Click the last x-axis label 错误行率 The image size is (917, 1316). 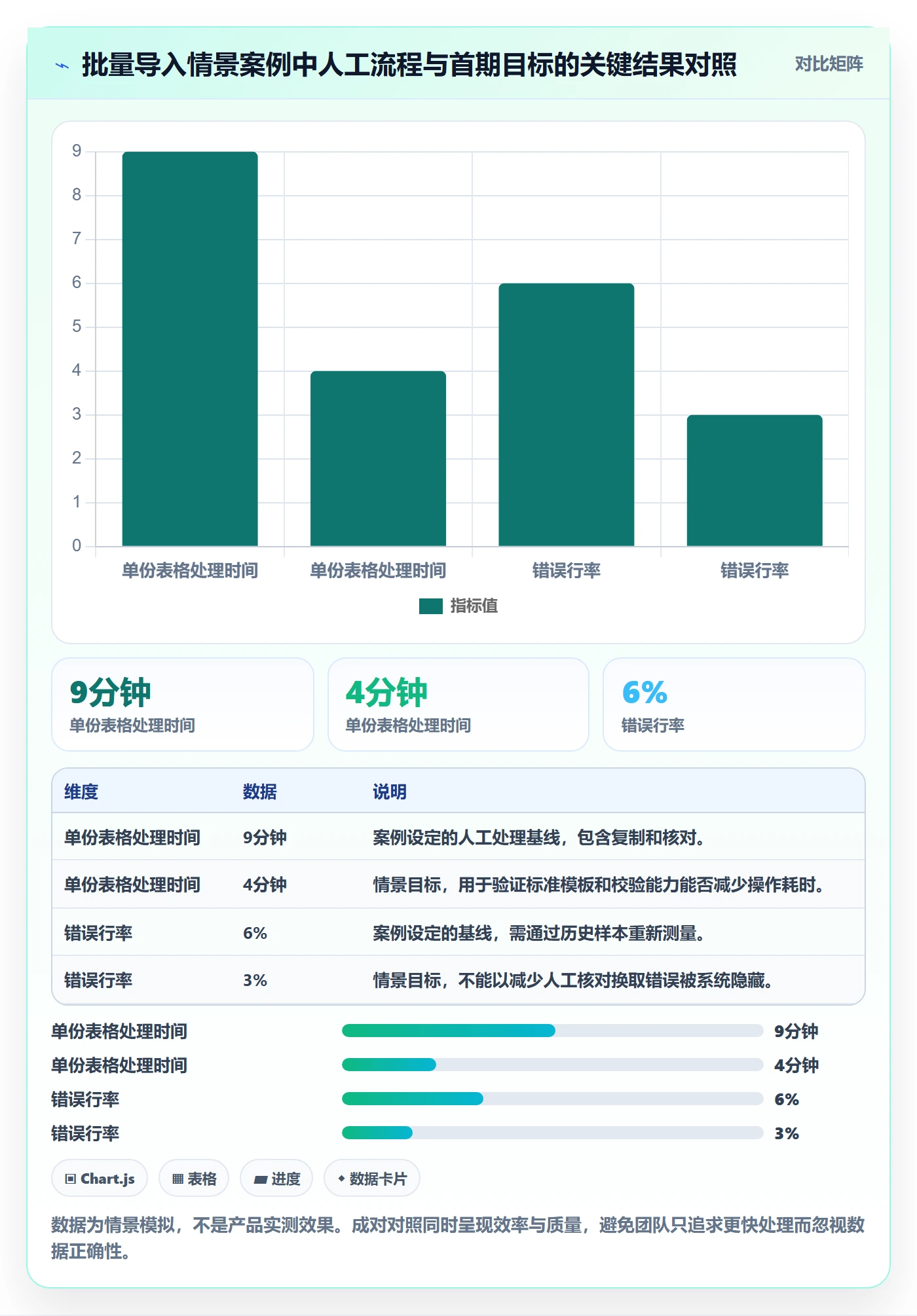755,570
